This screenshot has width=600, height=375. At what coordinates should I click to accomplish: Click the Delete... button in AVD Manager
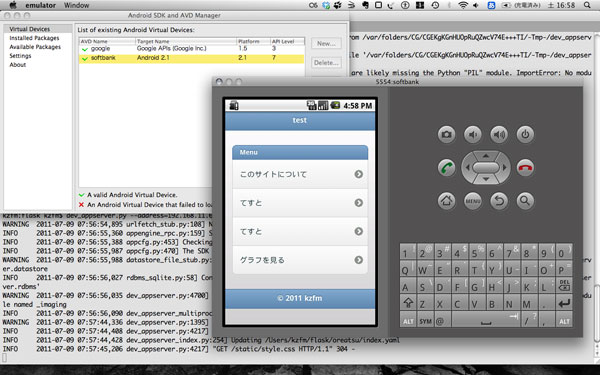pos(326,63)
